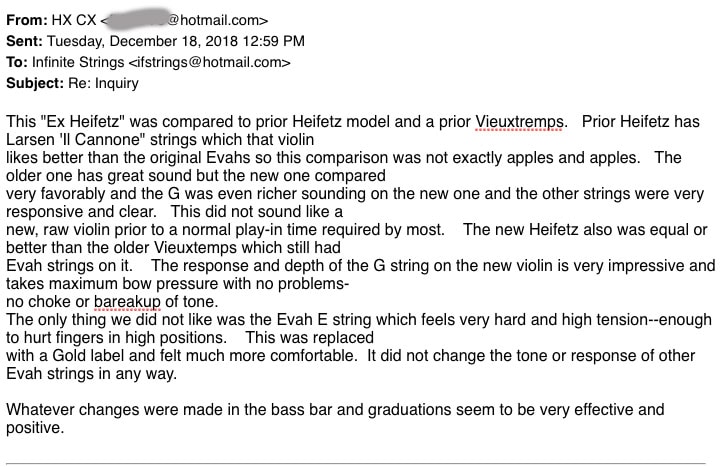
Task: Click the bold "Subject:" header label
Action: click(35, 83)
